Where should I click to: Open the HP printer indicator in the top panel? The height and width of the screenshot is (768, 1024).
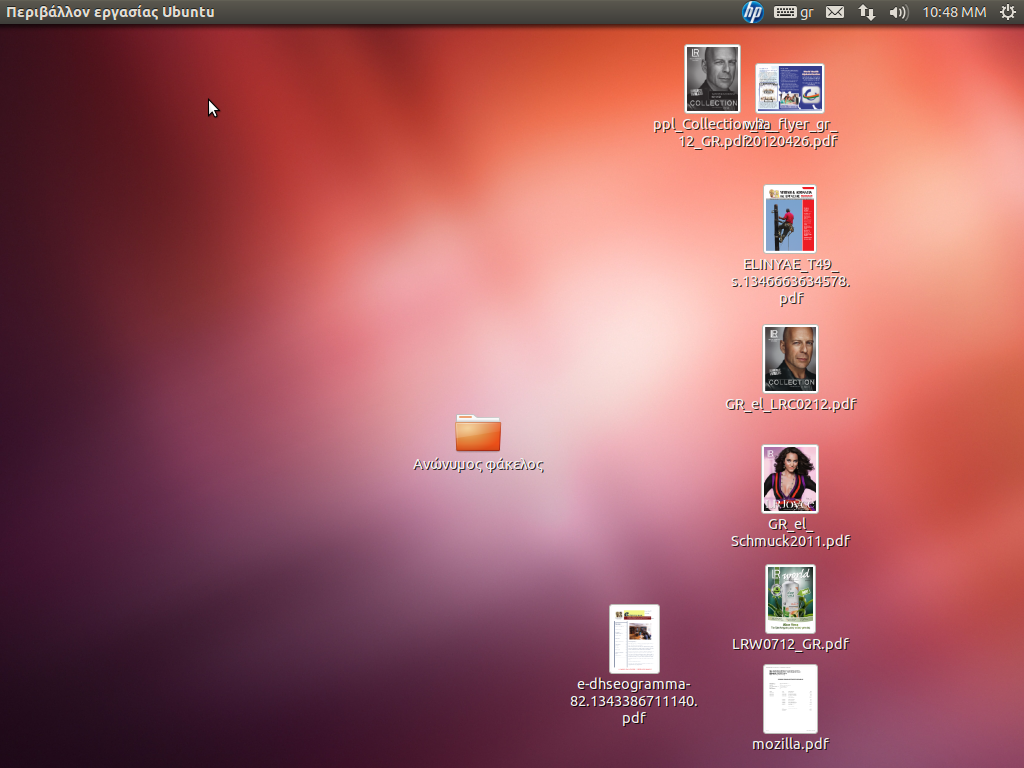(753, 12)
